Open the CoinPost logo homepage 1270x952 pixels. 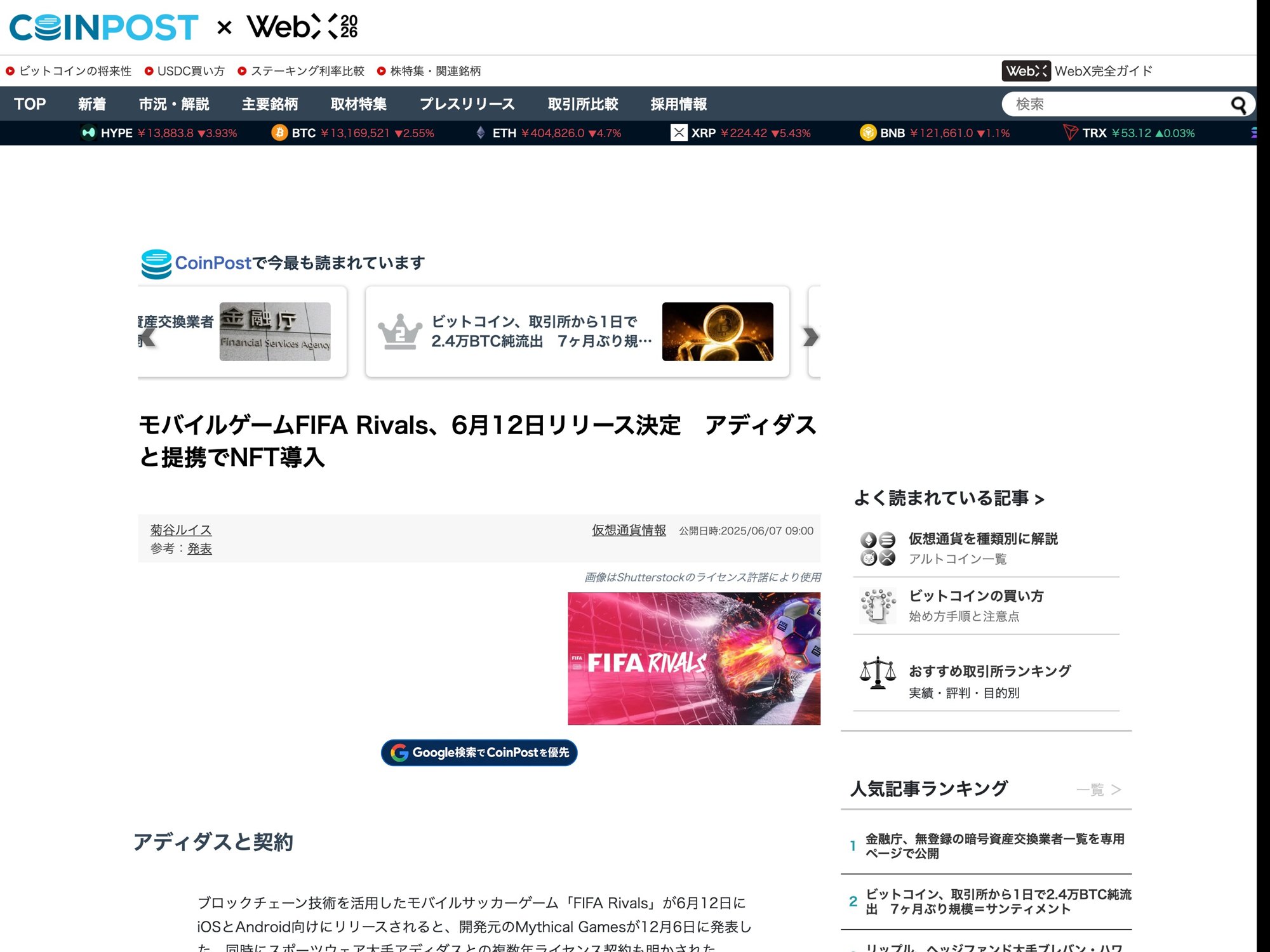(104, 27)
